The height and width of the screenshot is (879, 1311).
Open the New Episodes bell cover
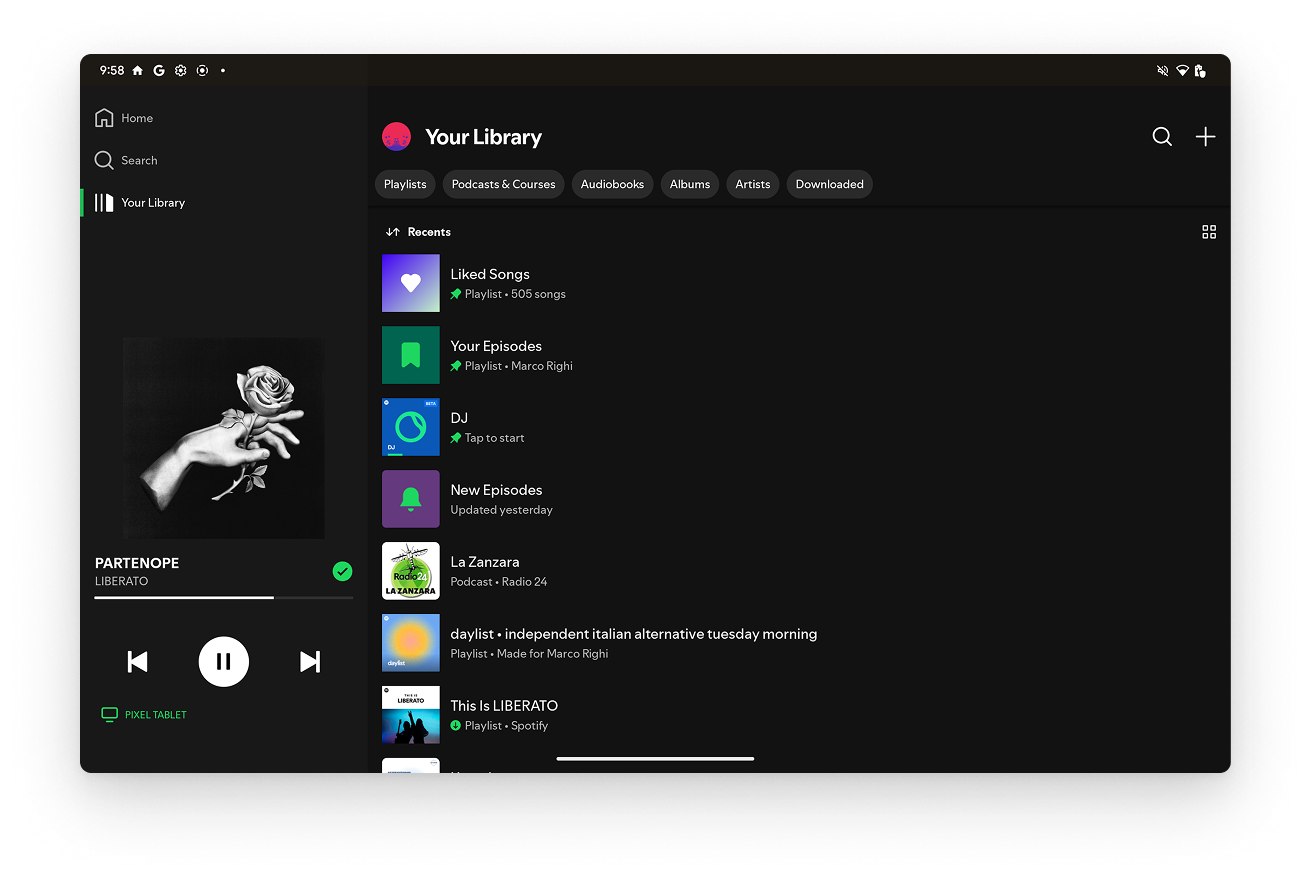(411, 499)
